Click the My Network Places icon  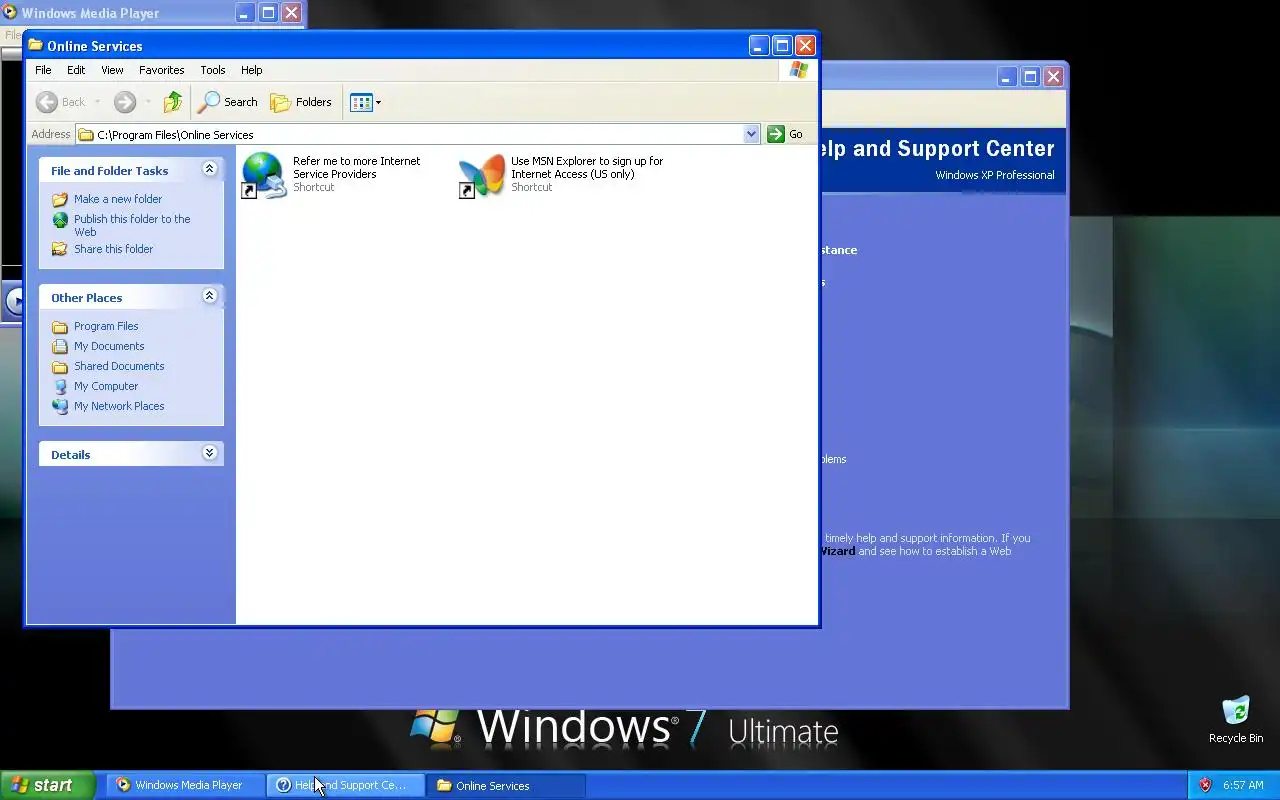[60, 406]
